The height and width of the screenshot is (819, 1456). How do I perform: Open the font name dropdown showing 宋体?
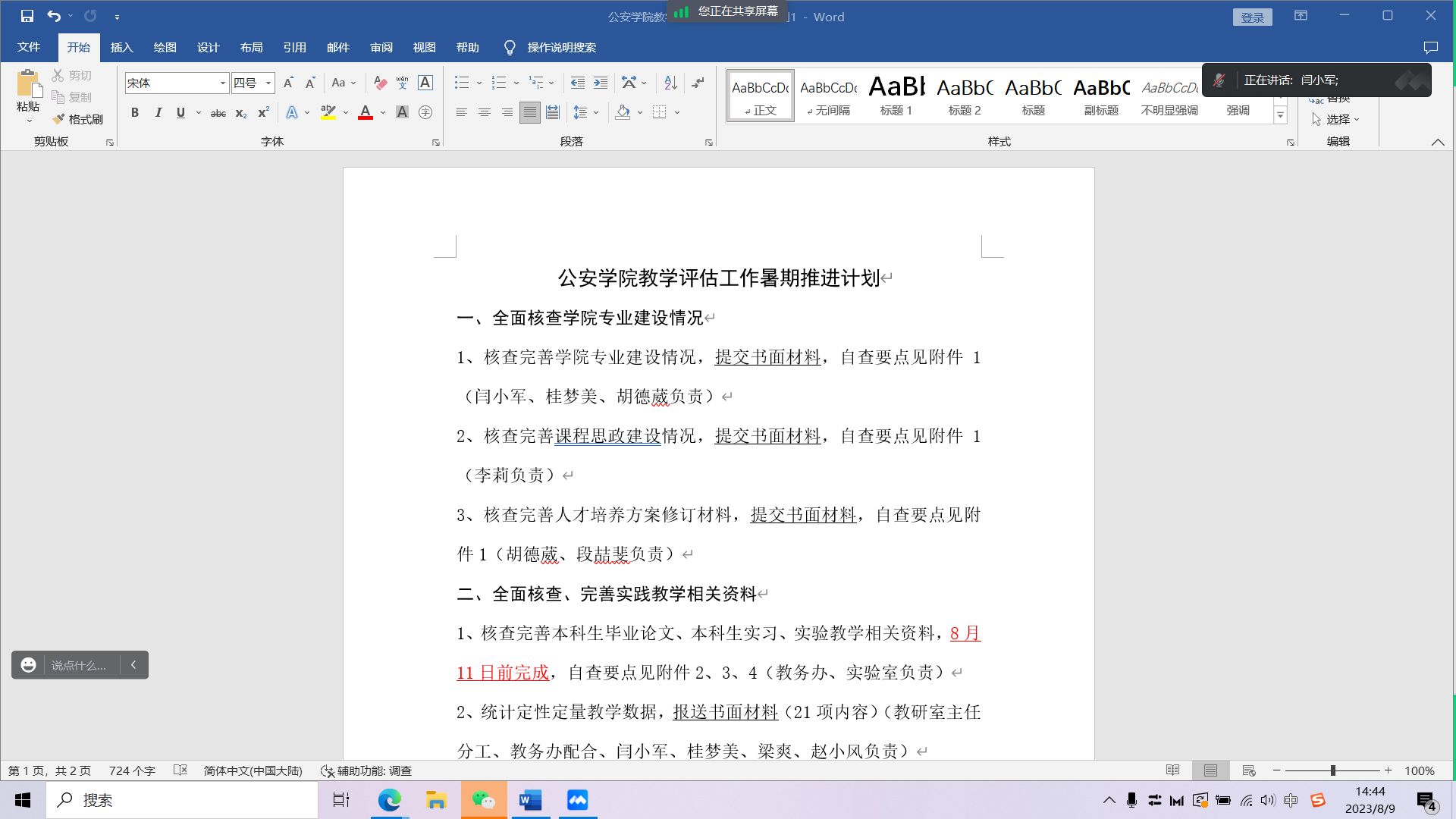click(x=222, y=83)
